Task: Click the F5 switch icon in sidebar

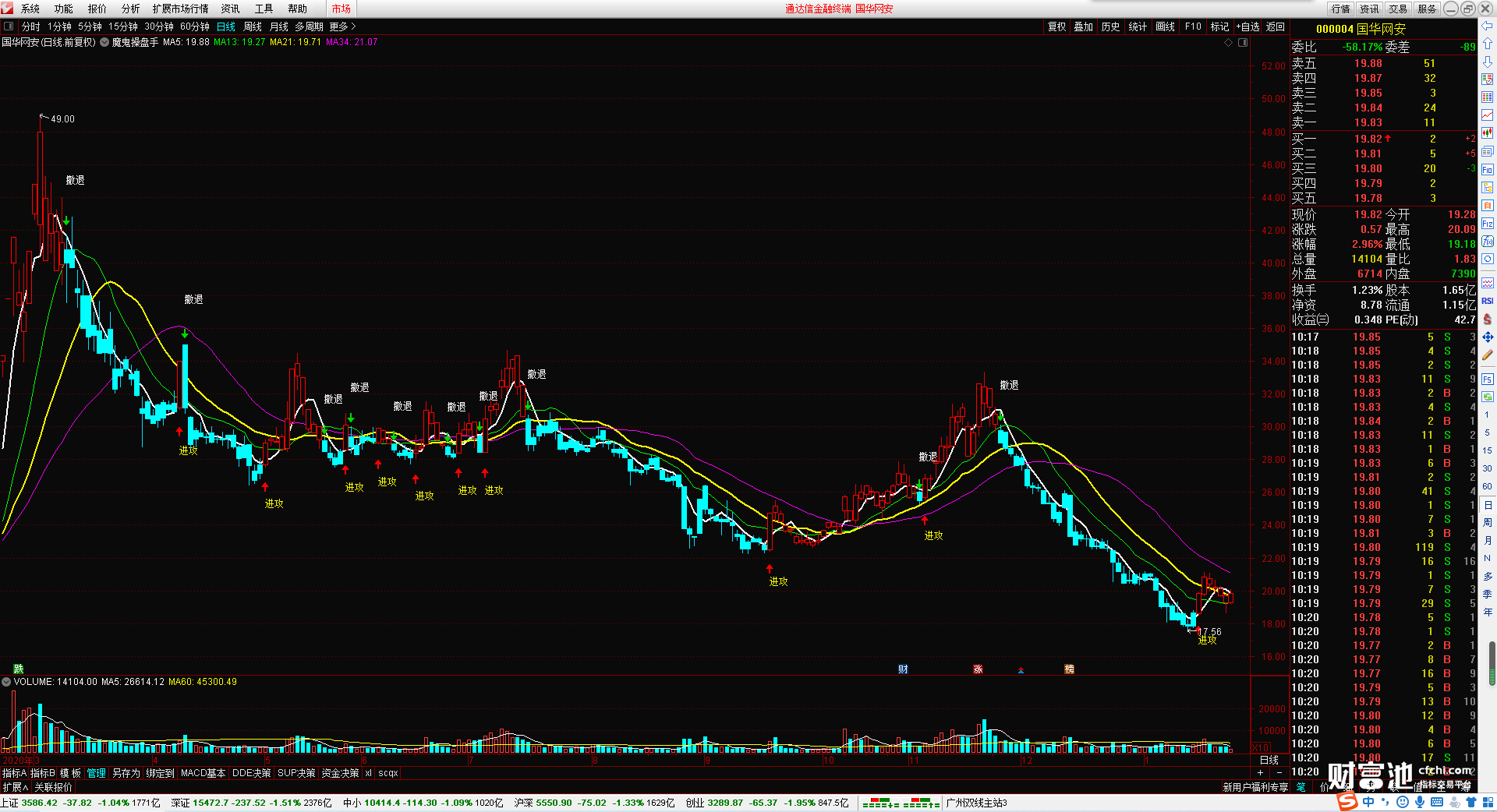Action: 1487,380
